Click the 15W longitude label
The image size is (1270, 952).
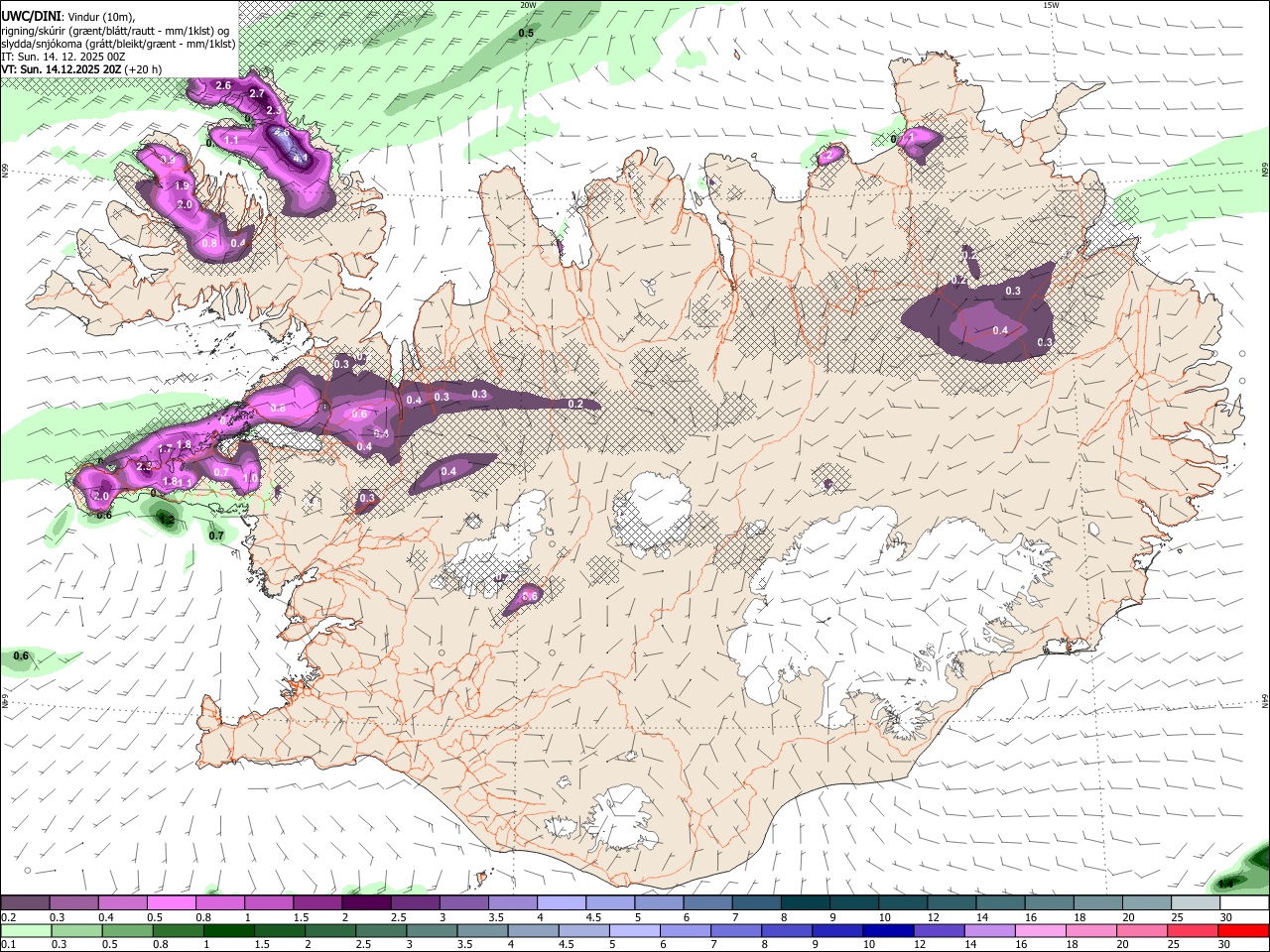[1051, 5]
